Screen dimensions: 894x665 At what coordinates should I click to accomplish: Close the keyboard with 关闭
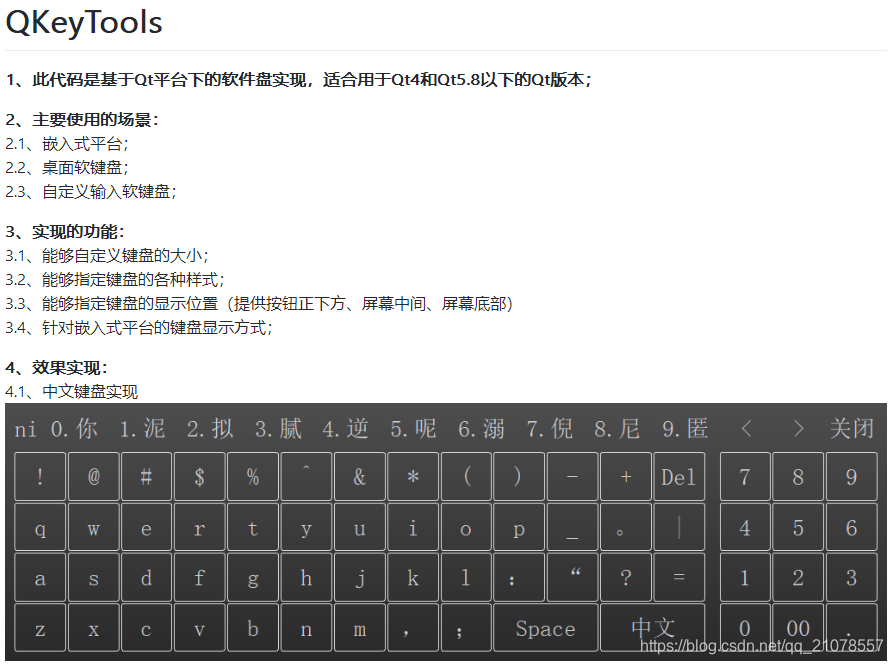852,428
